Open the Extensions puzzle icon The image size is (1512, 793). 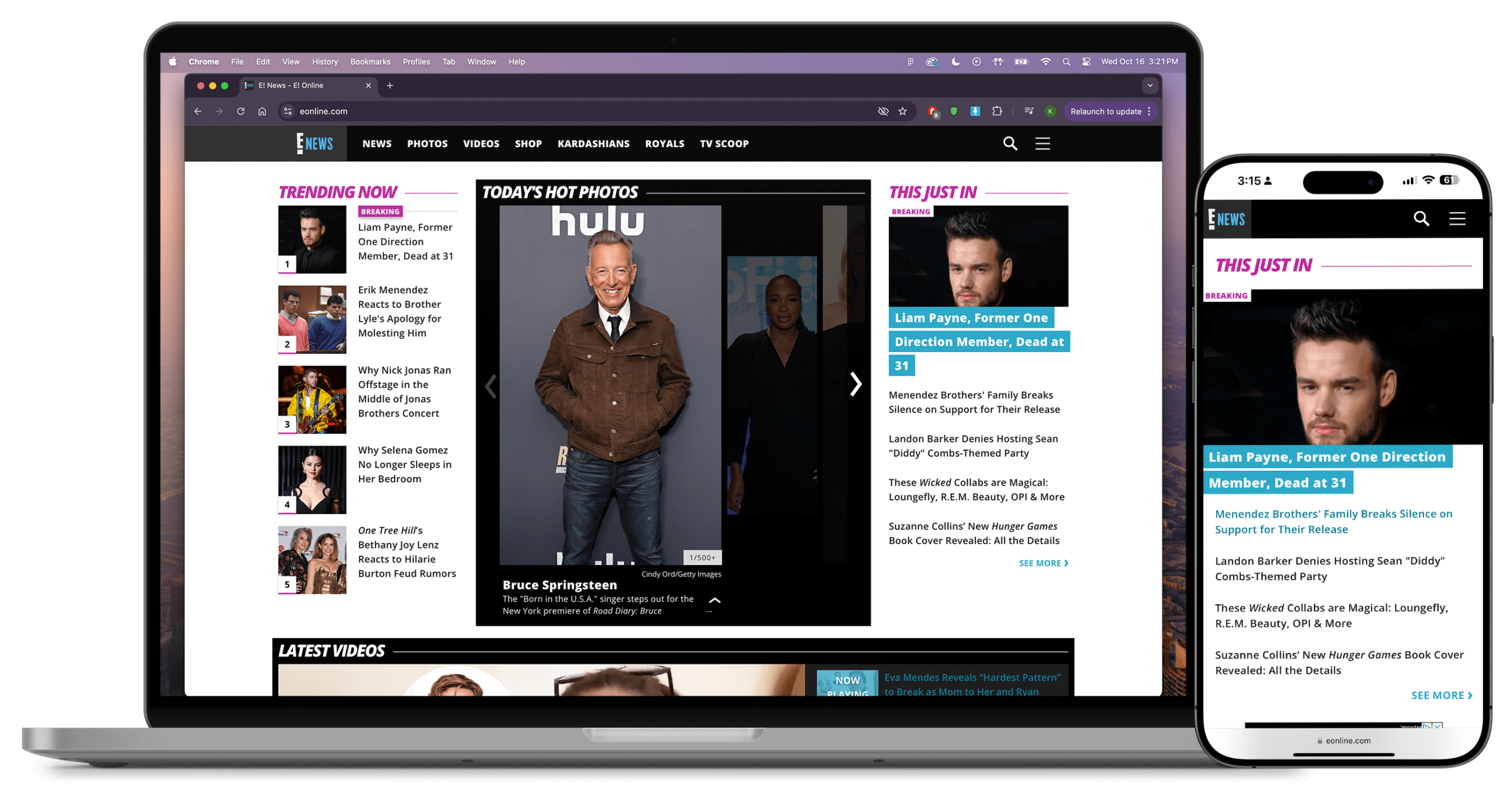click(x=996, y=111)
